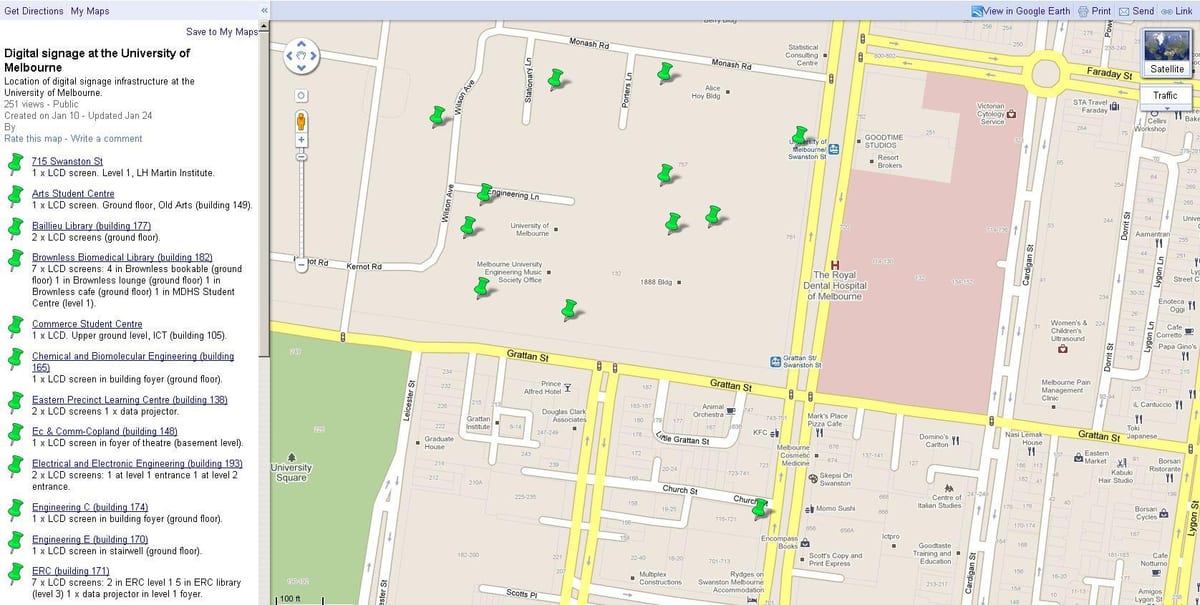Open the 715 Swanston St entry
Screen dimensions: 1200x605
pyautogui.click(x=67, y=161)
